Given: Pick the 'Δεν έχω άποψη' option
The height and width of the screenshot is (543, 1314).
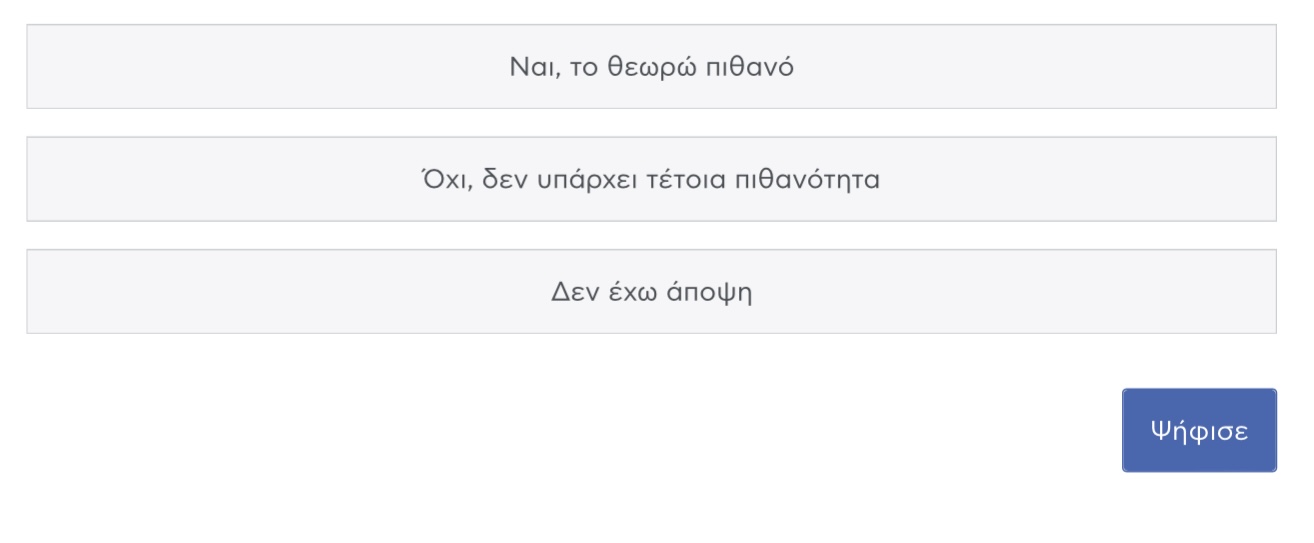Looking at the screenshot, I should pos(651,291).
